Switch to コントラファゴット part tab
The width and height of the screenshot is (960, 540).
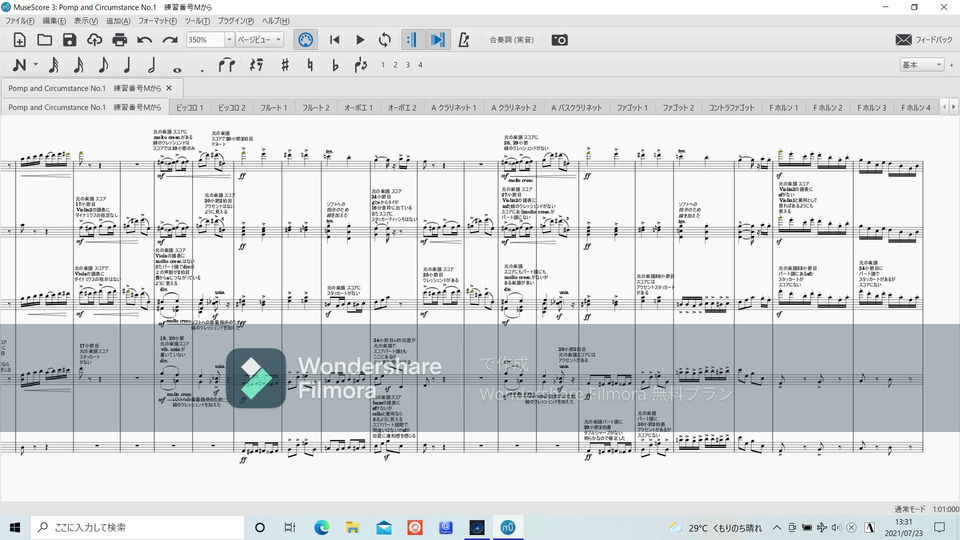732,107
